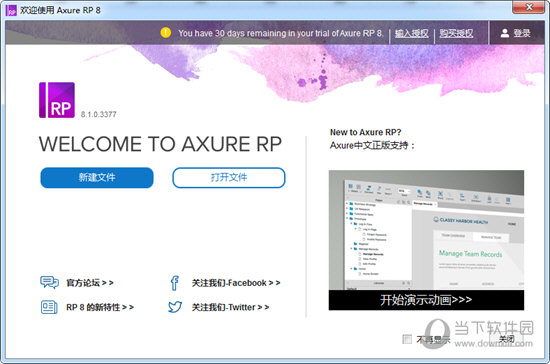Click the 关闭 button at the bottom
The width and height of the screenshot is (550, 364).
tap(506, 339)
